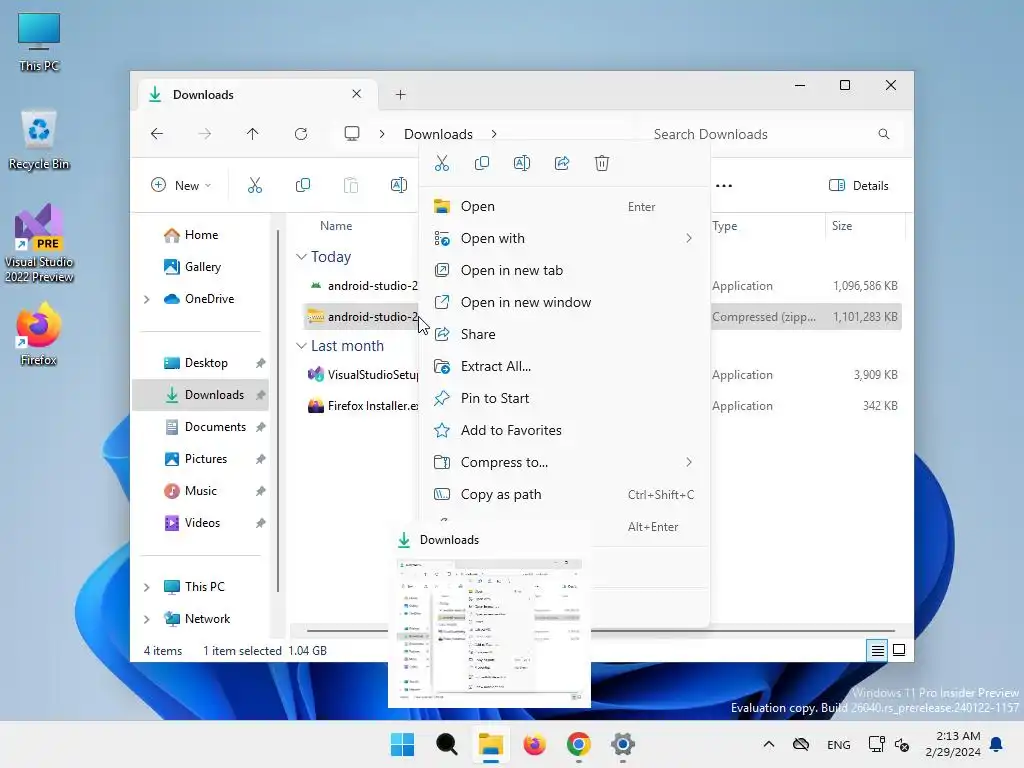Image resolution: width=1024 pixels, height=768 pixels.
Task: Open Firefox from the taskbar
Action: (x=534, y=744)
